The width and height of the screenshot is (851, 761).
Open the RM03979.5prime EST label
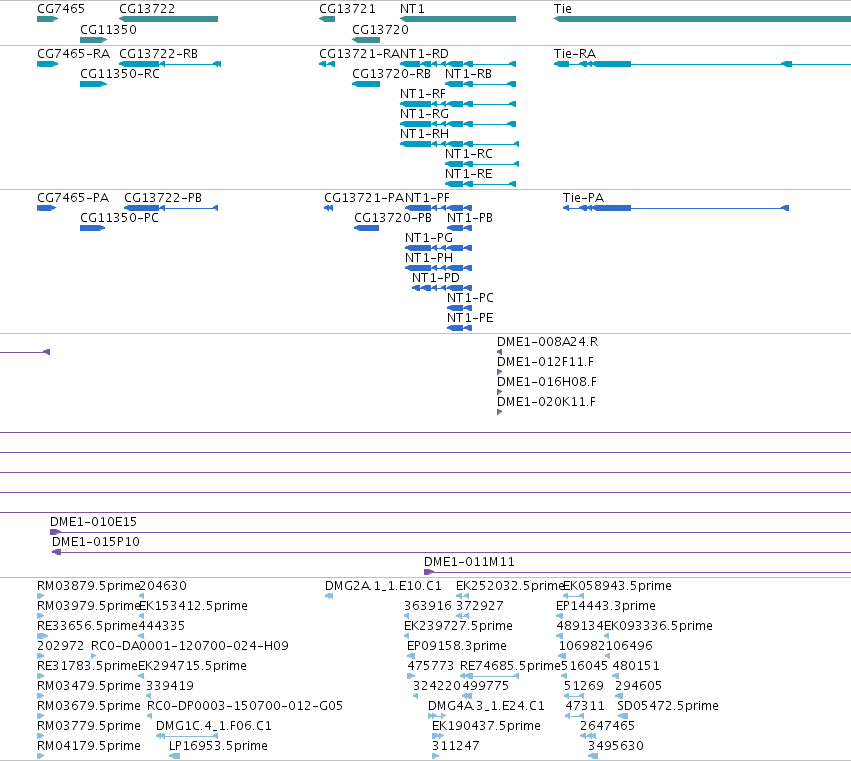coord(88,606)
